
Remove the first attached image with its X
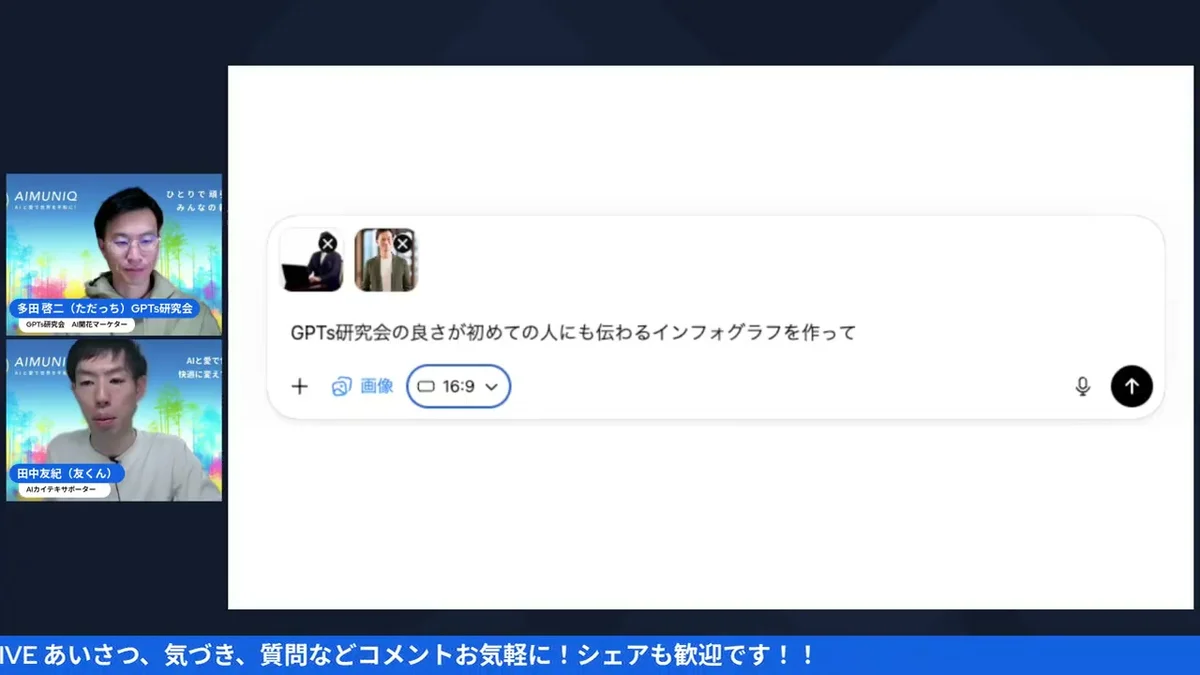[x=328, y=242]
